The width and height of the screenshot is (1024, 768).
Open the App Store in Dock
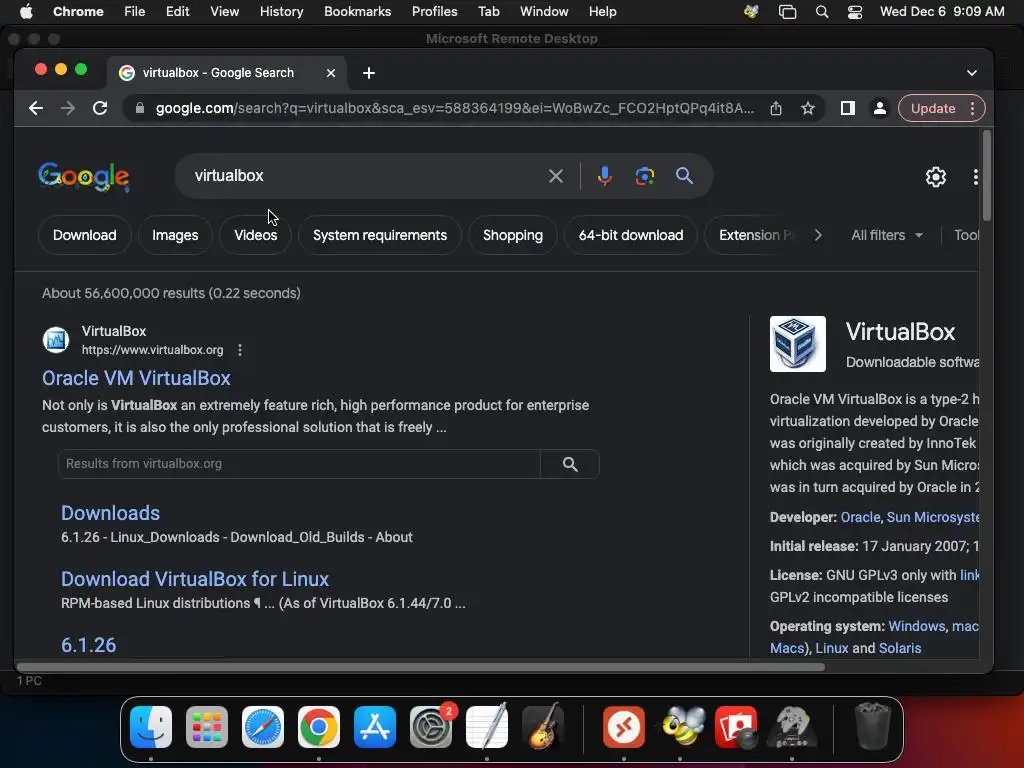click(x=375, y=727)
